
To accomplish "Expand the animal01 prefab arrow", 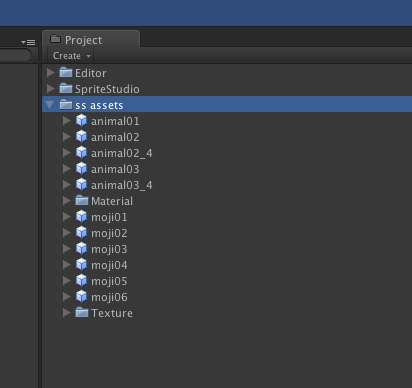I will coord(67,121).
